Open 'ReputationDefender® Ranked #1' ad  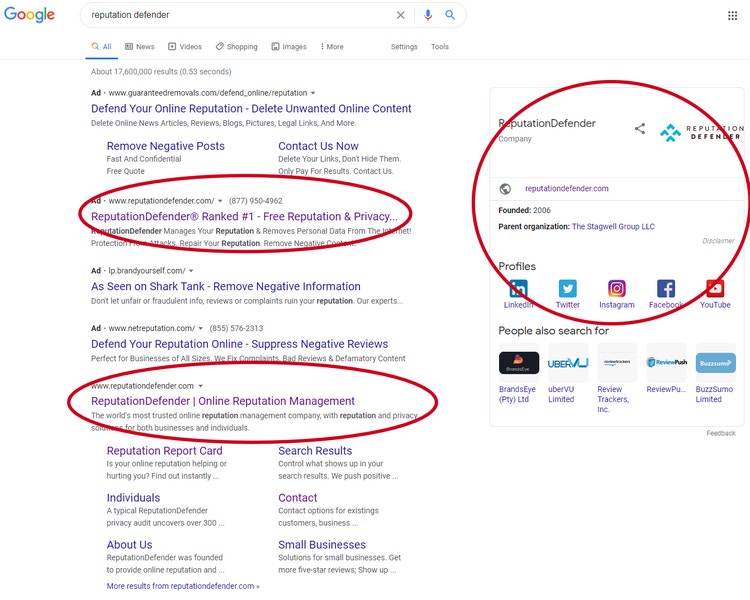point(244,216)
